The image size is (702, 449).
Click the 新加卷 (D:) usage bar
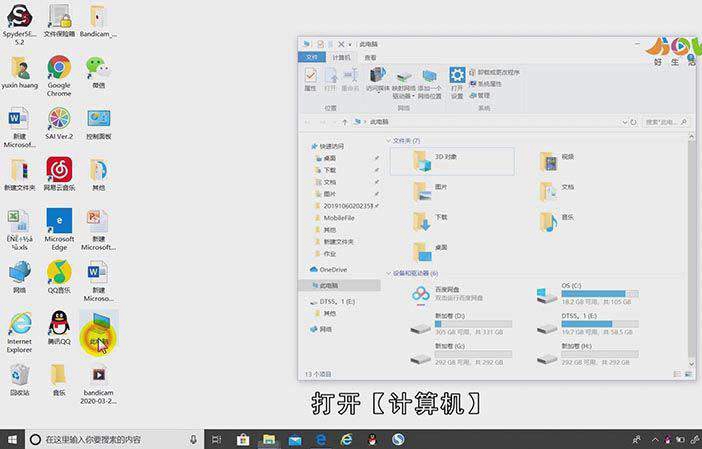(x=473, y=324)
